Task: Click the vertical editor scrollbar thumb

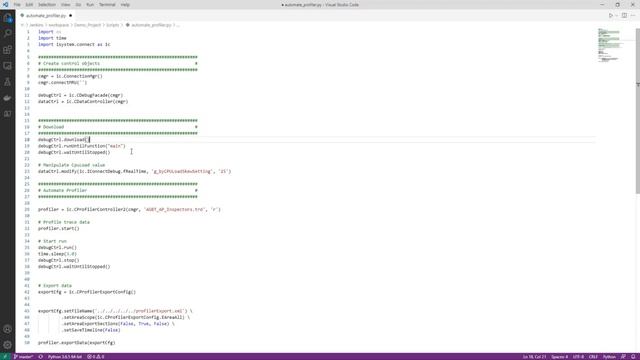Action: (x=638, y=111)
